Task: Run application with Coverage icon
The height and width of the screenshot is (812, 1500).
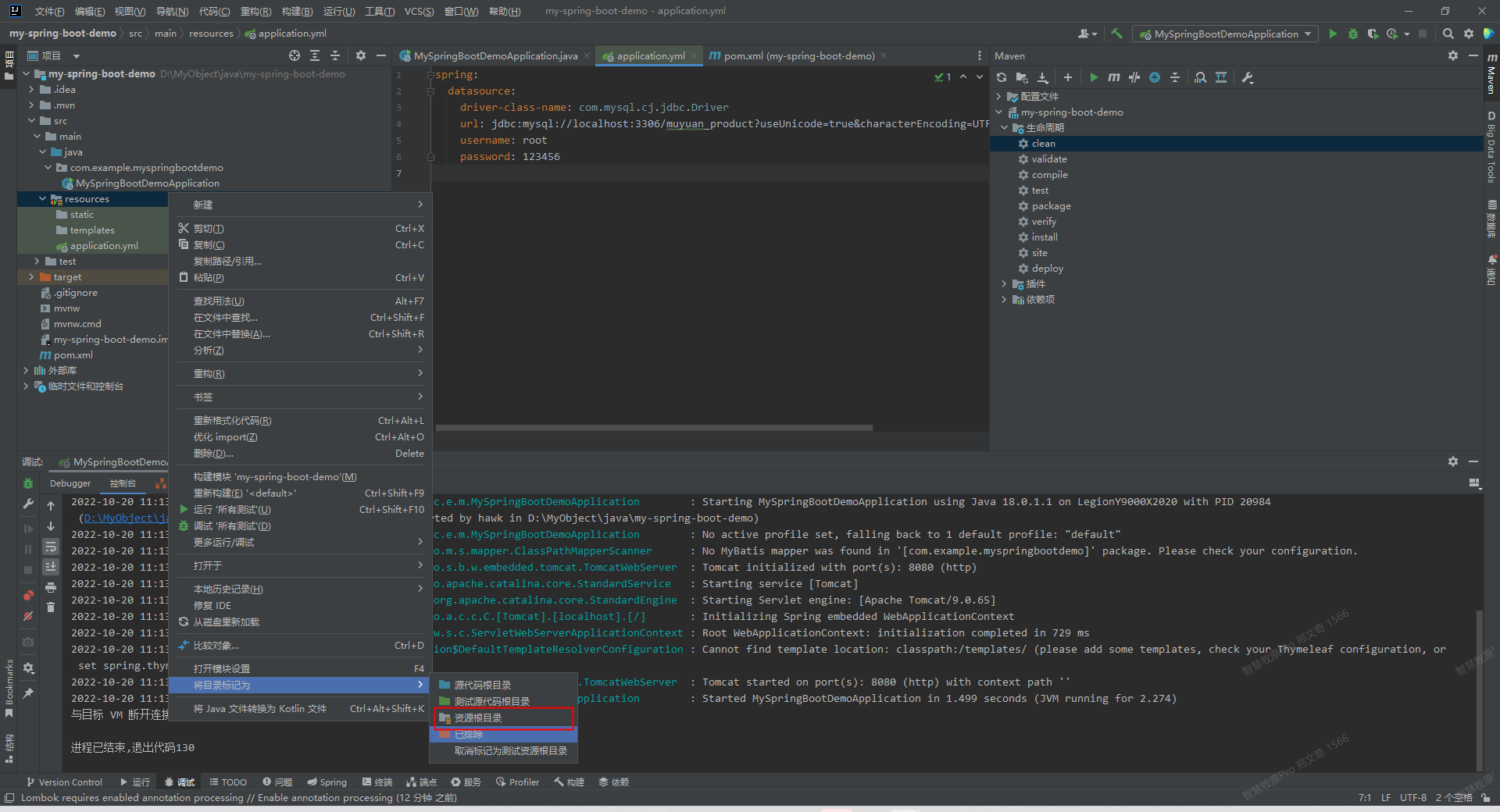Action: [x=1373, y=34]
